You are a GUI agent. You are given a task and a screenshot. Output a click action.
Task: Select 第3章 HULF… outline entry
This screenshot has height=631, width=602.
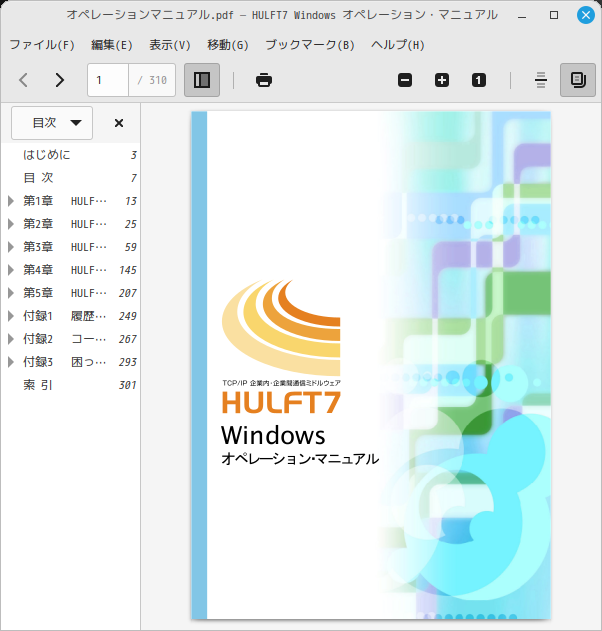click(70, 247)
